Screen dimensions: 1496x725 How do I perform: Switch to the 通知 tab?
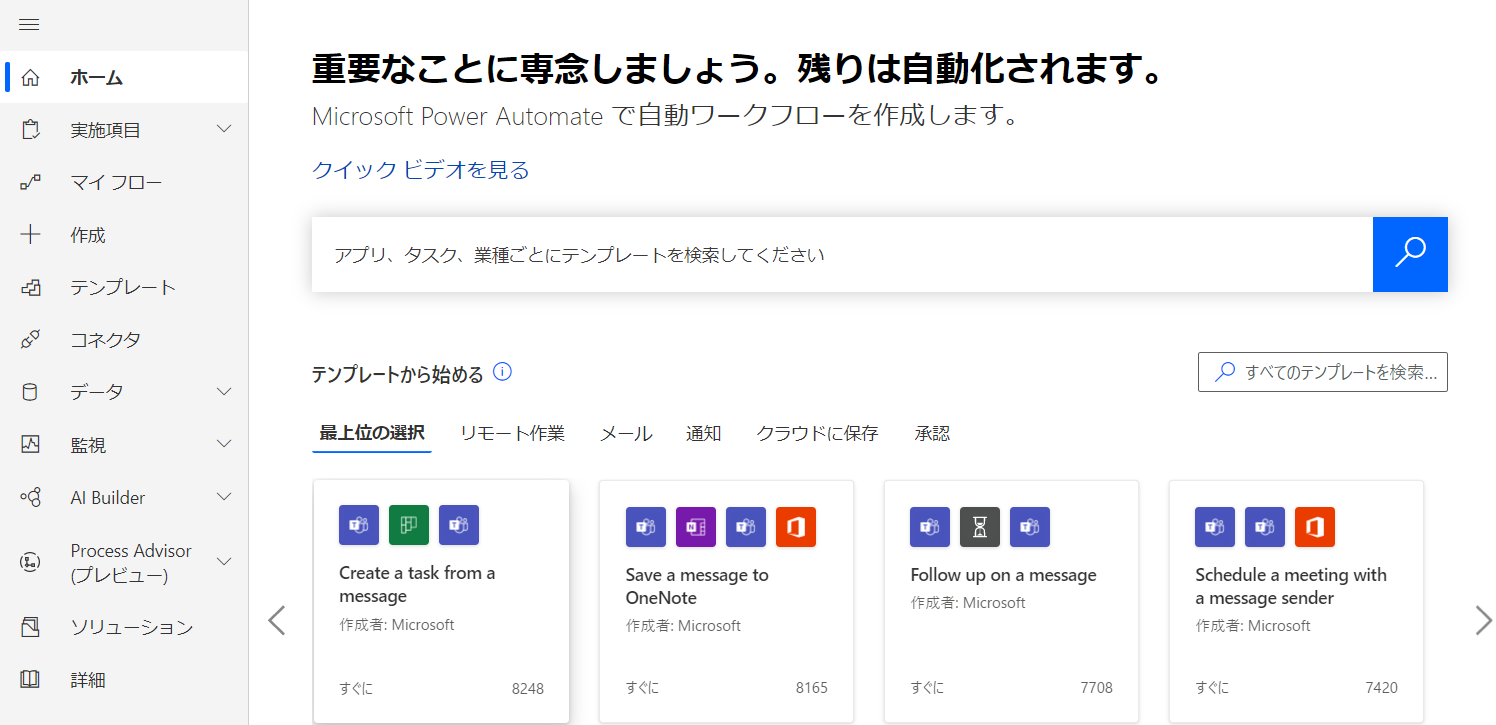coord(704,434)
